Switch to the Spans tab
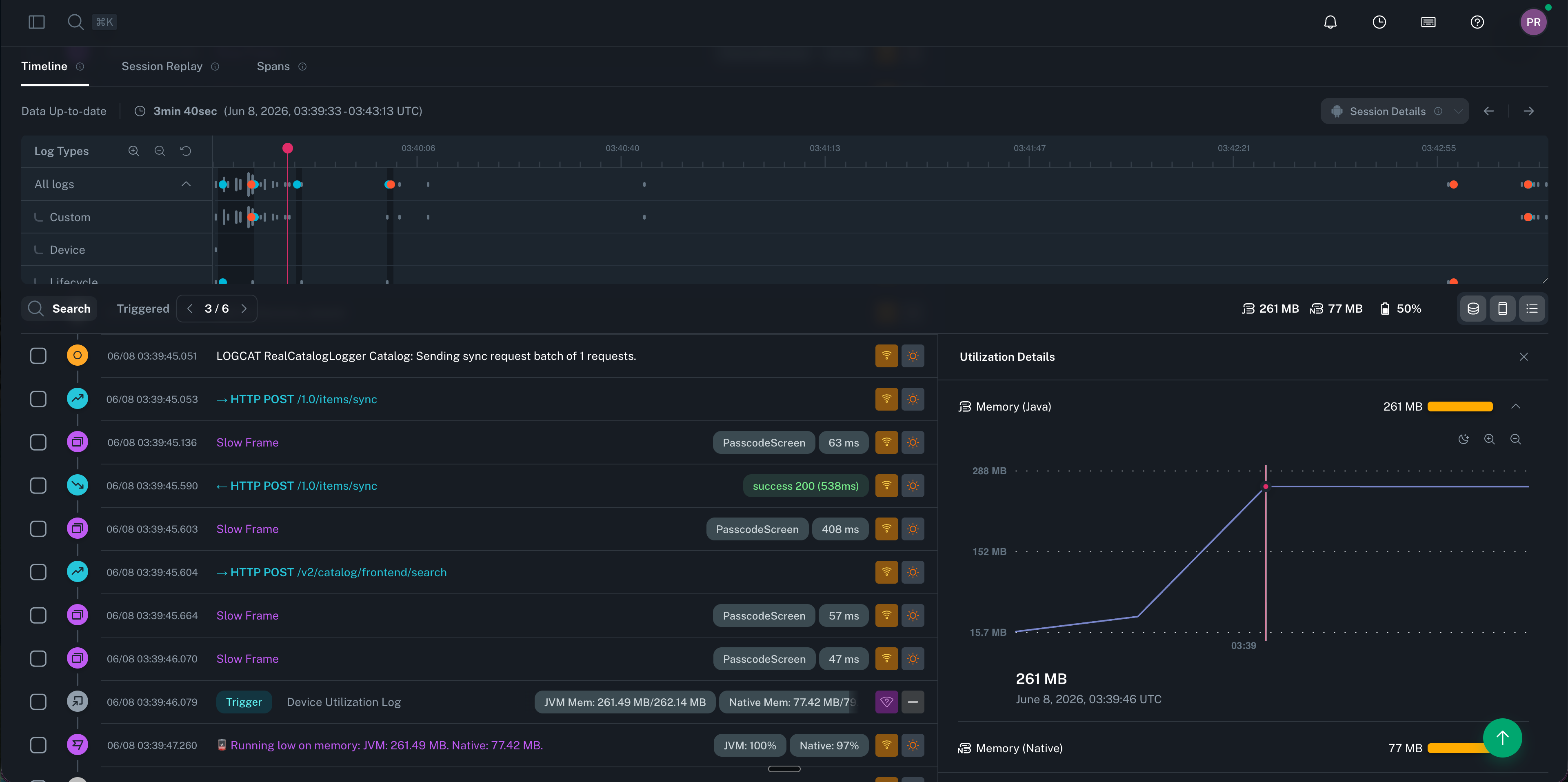This screenshot has height=782, width=1568. click(273, 67)
